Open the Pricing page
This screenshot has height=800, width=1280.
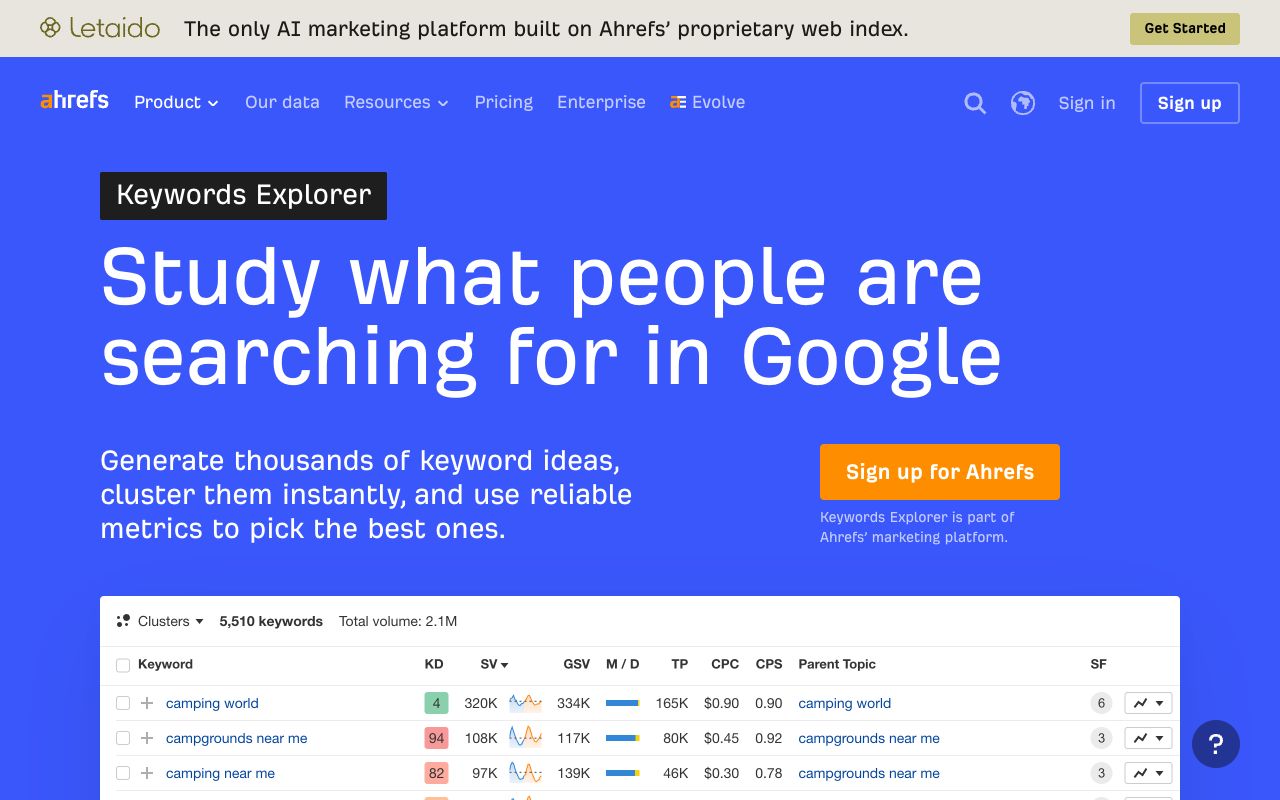[x=503, y=102]
